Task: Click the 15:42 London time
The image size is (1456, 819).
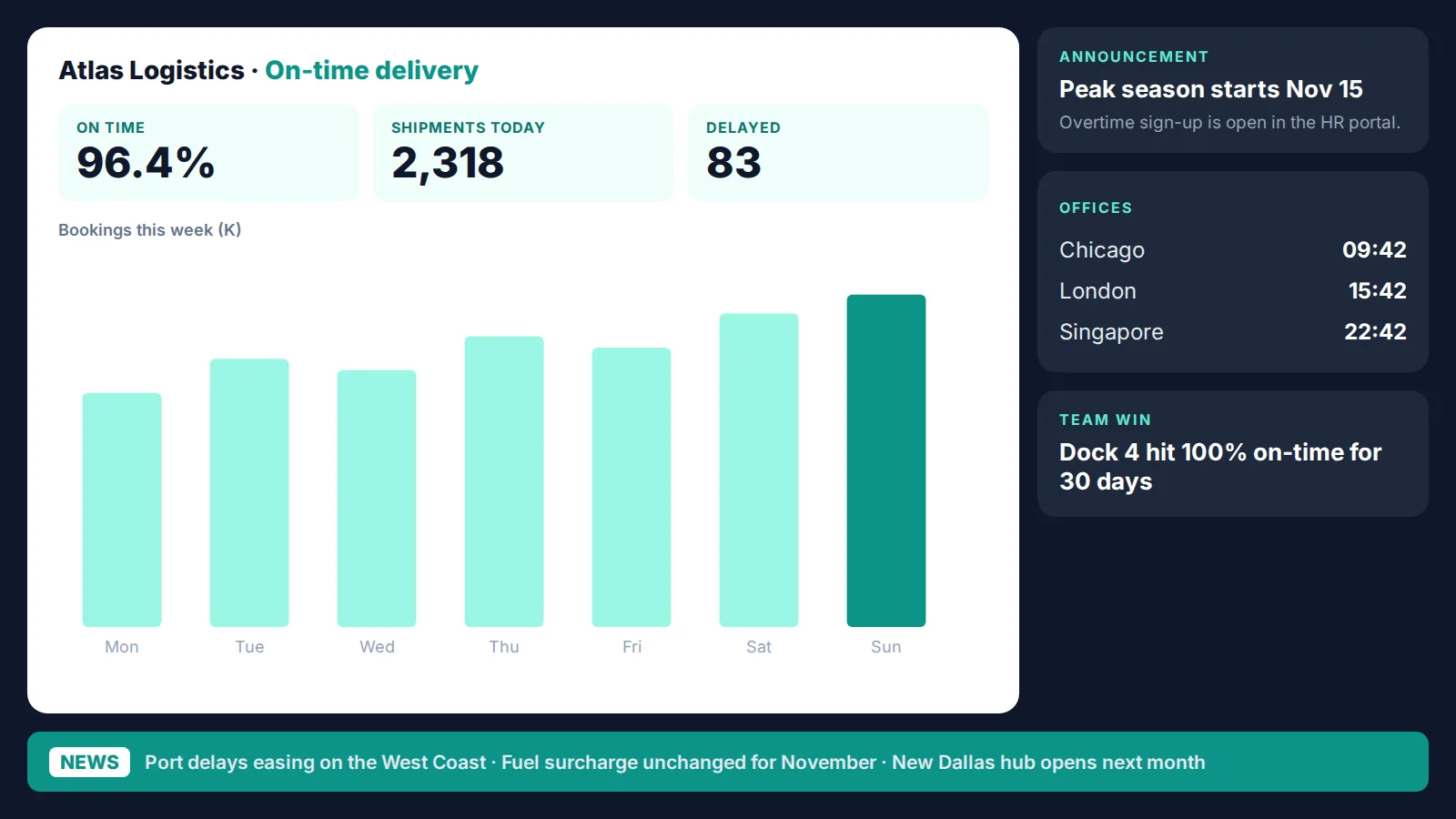Action: pyautogui.click(x=1377, y=290)
